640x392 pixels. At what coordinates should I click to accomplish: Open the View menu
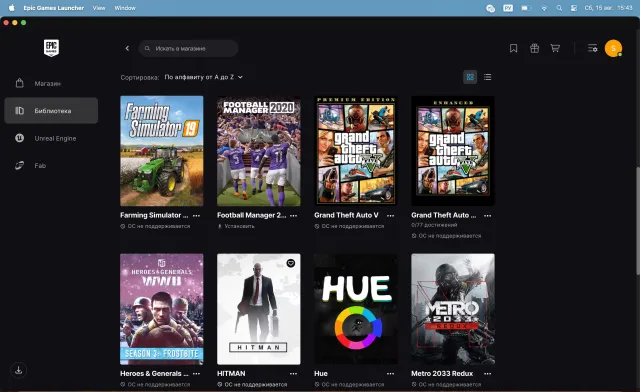coord(99,8)
